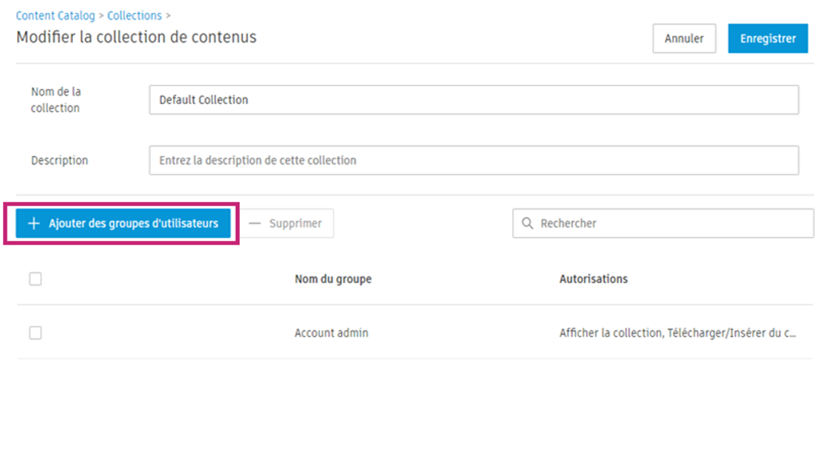Check the Account admin row checkbox

click(x=35, y=333)
